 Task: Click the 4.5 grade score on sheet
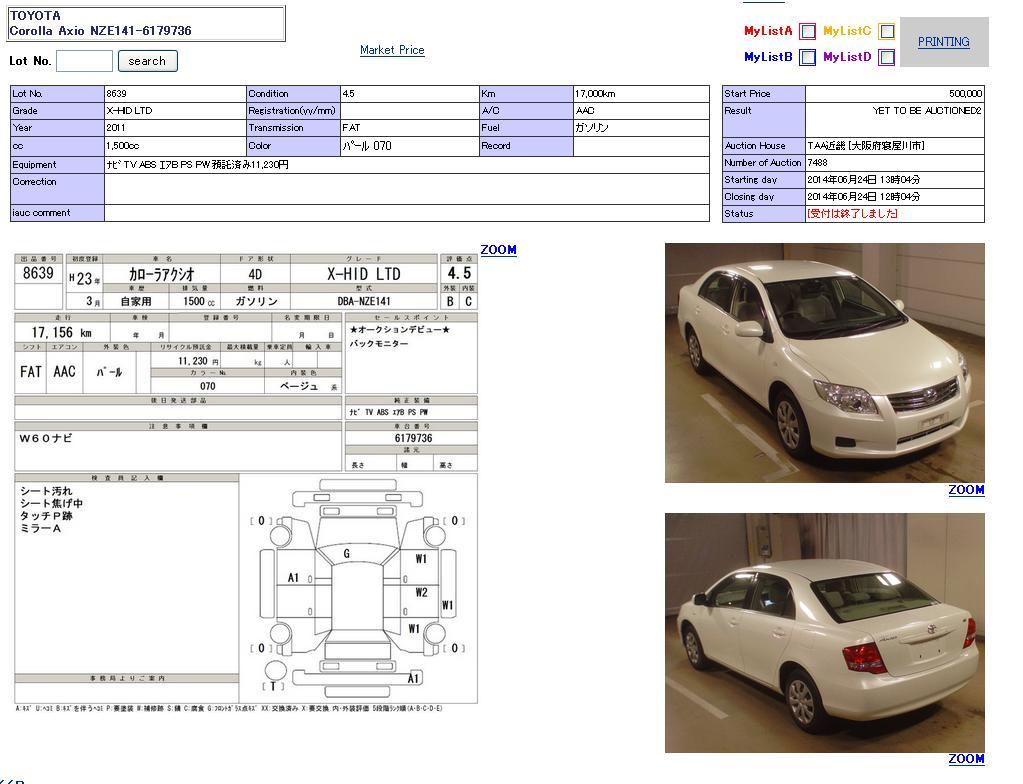point(458,273)
